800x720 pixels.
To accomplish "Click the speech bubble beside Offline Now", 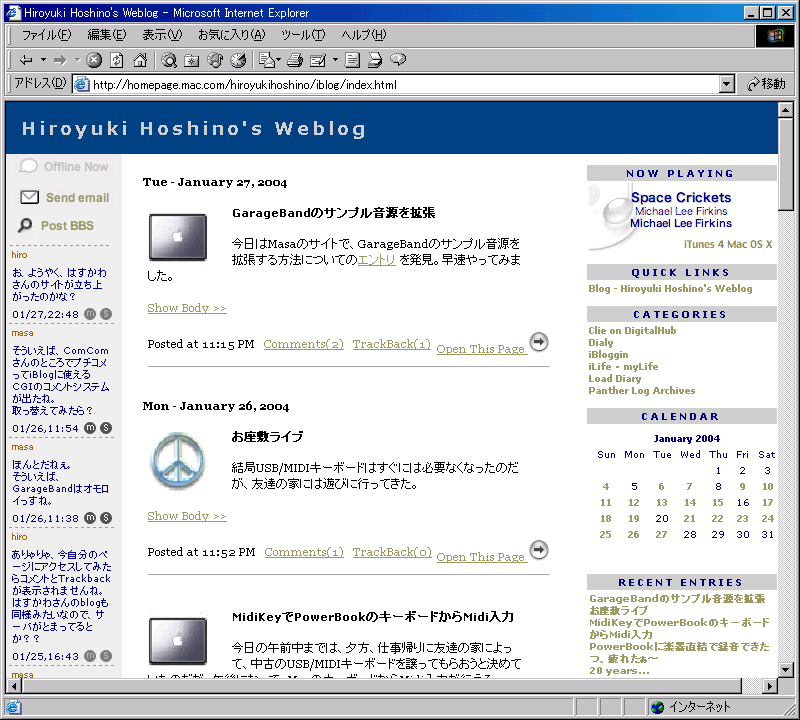I will pyautogui.click(x=28, y=166).
